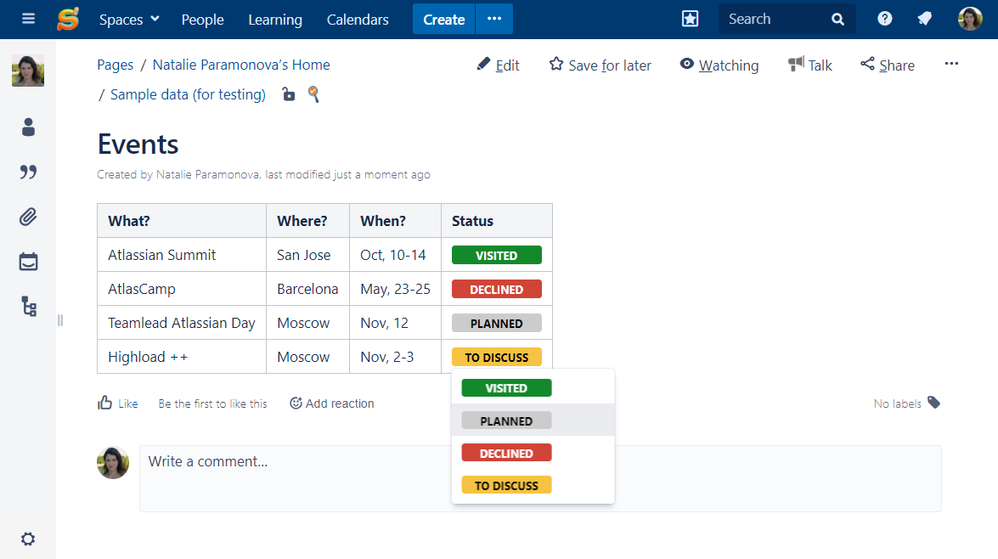Open the Learning menu
The image size is (998, 559).
(x=275, y=20)
